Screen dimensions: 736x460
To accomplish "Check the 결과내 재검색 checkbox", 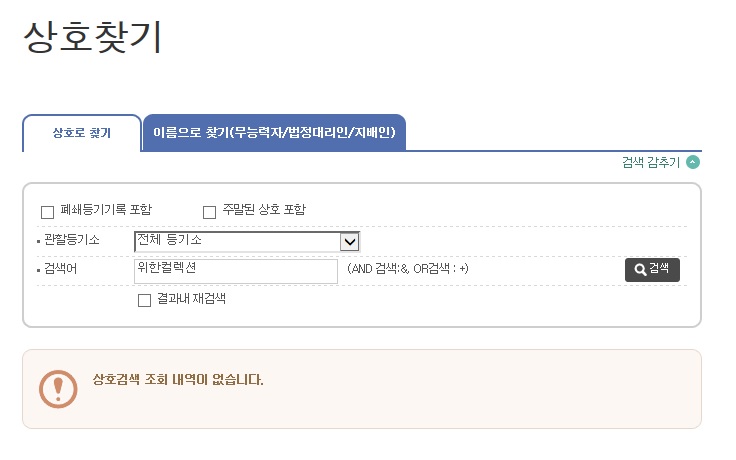I will [144, 300].
